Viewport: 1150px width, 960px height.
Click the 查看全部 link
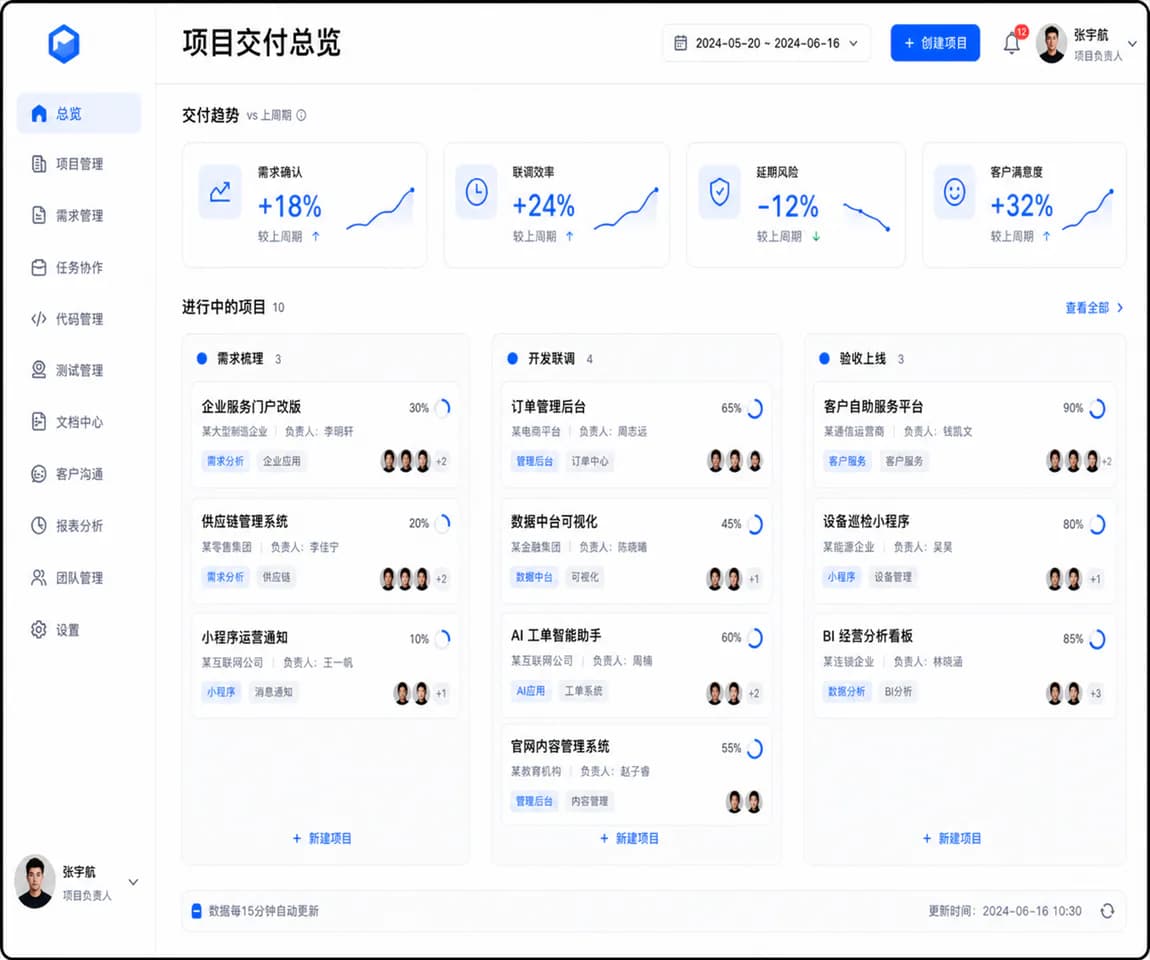tap(1094, 308)
